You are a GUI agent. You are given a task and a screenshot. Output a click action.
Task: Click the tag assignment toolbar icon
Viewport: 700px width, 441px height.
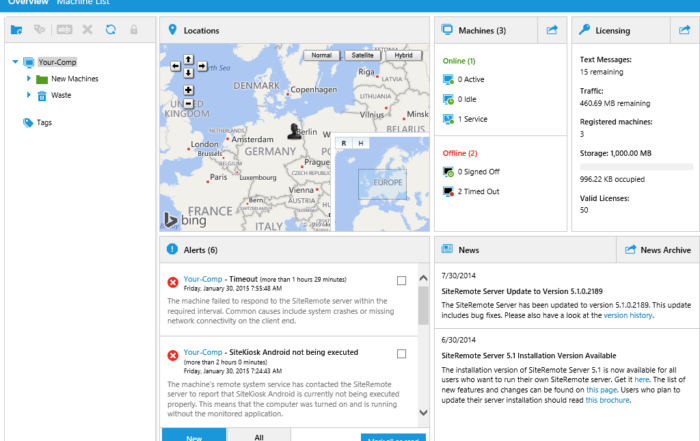point(40,29)
